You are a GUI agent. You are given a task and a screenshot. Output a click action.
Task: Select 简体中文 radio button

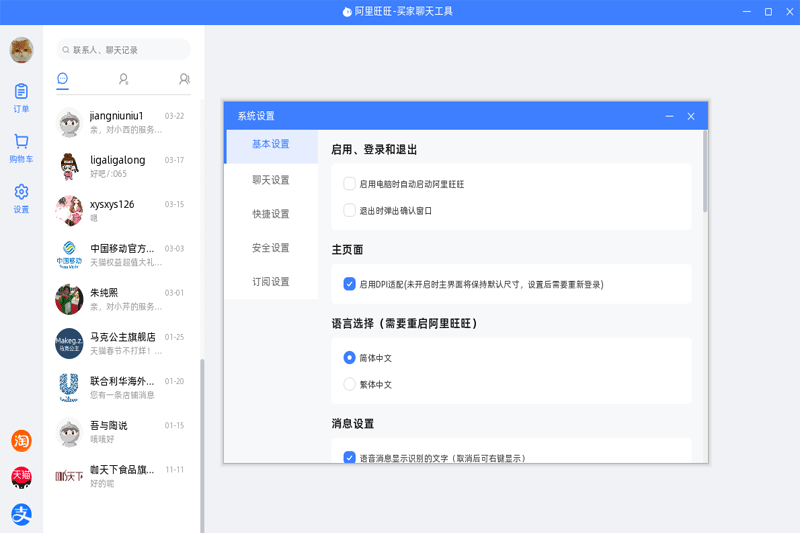point(349,358)
